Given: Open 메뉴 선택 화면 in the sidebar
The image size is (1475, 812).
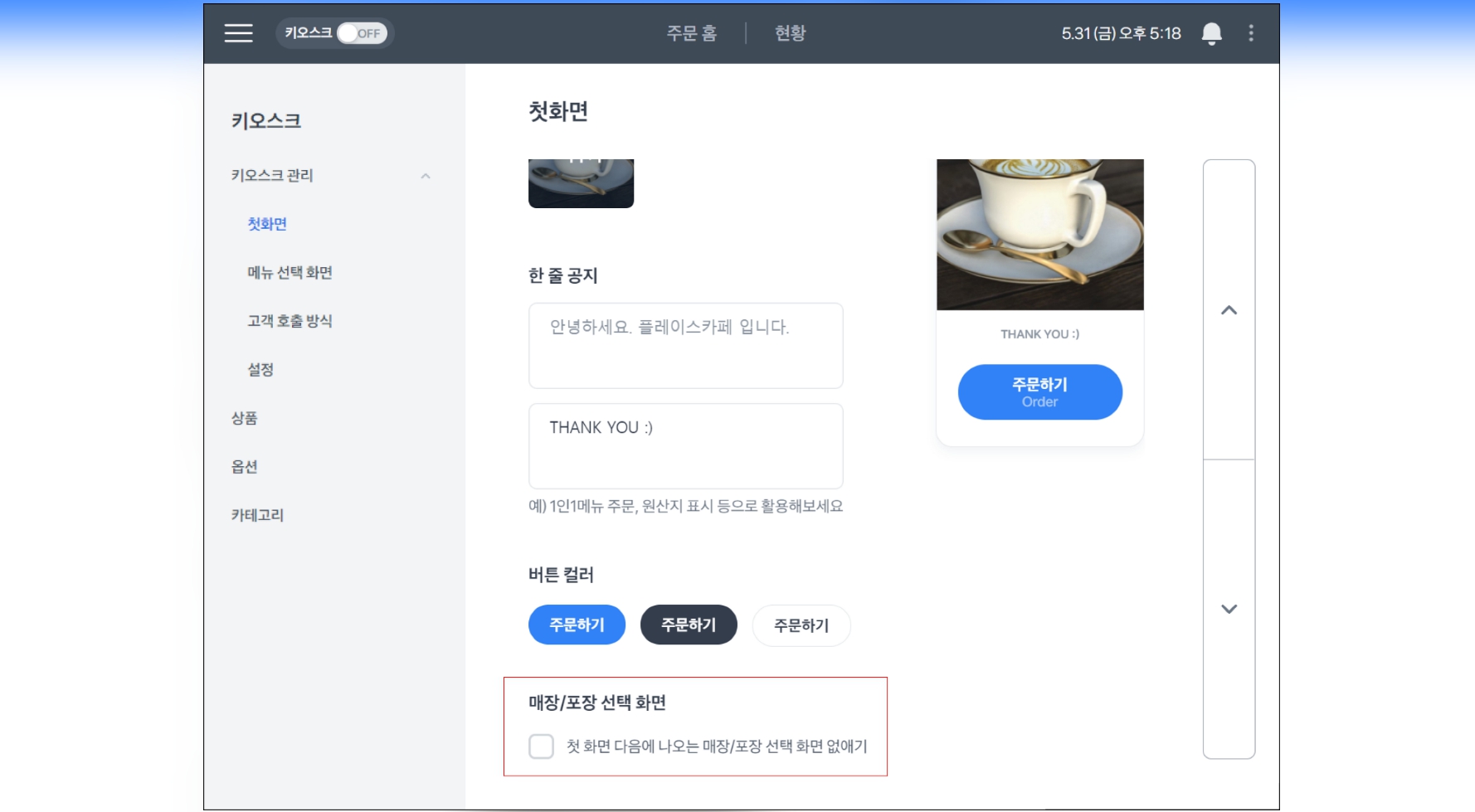Looking at the screenshot, I should click(x=290, y=273).
